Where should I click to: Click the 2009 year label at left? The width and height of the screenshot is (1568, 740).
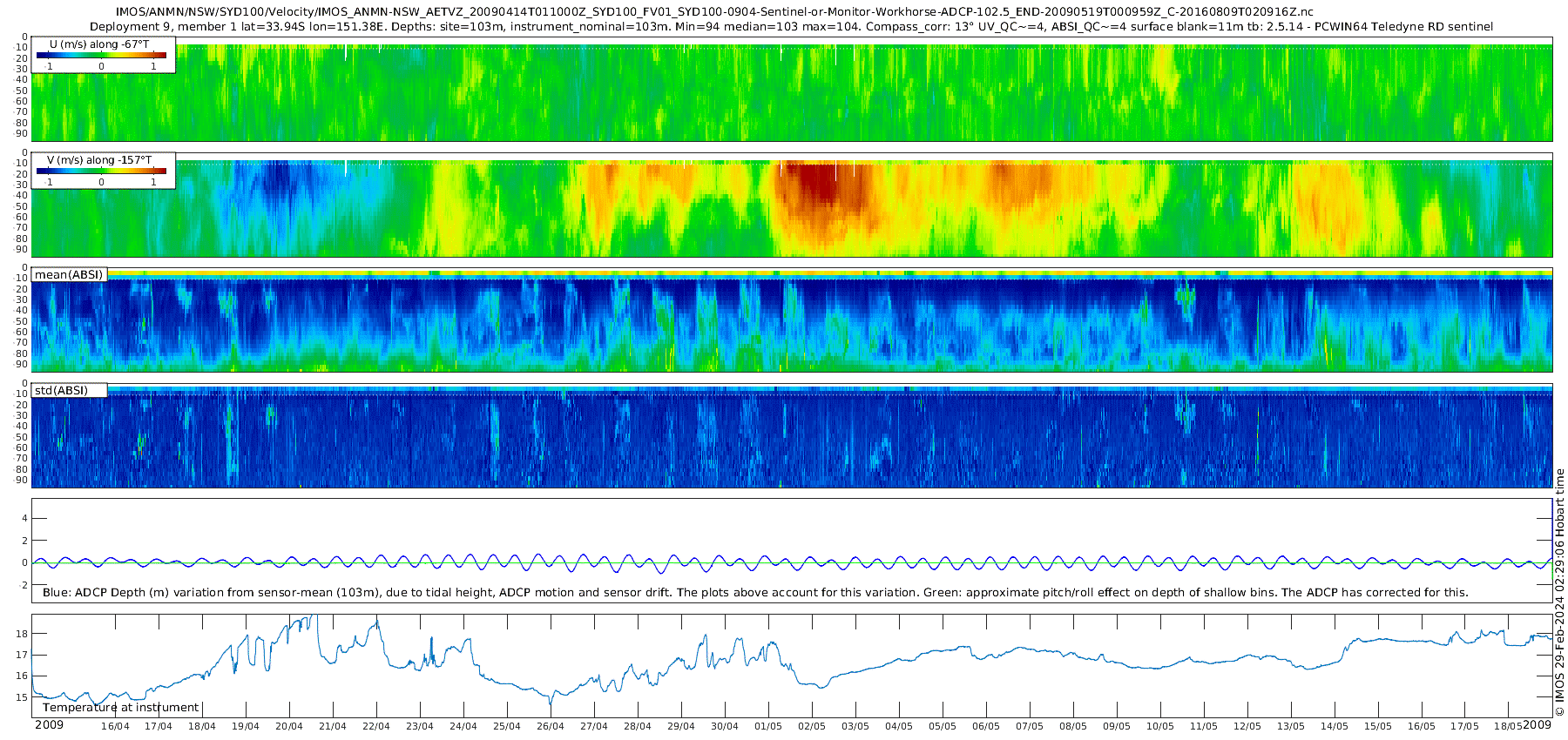[49, 725]
